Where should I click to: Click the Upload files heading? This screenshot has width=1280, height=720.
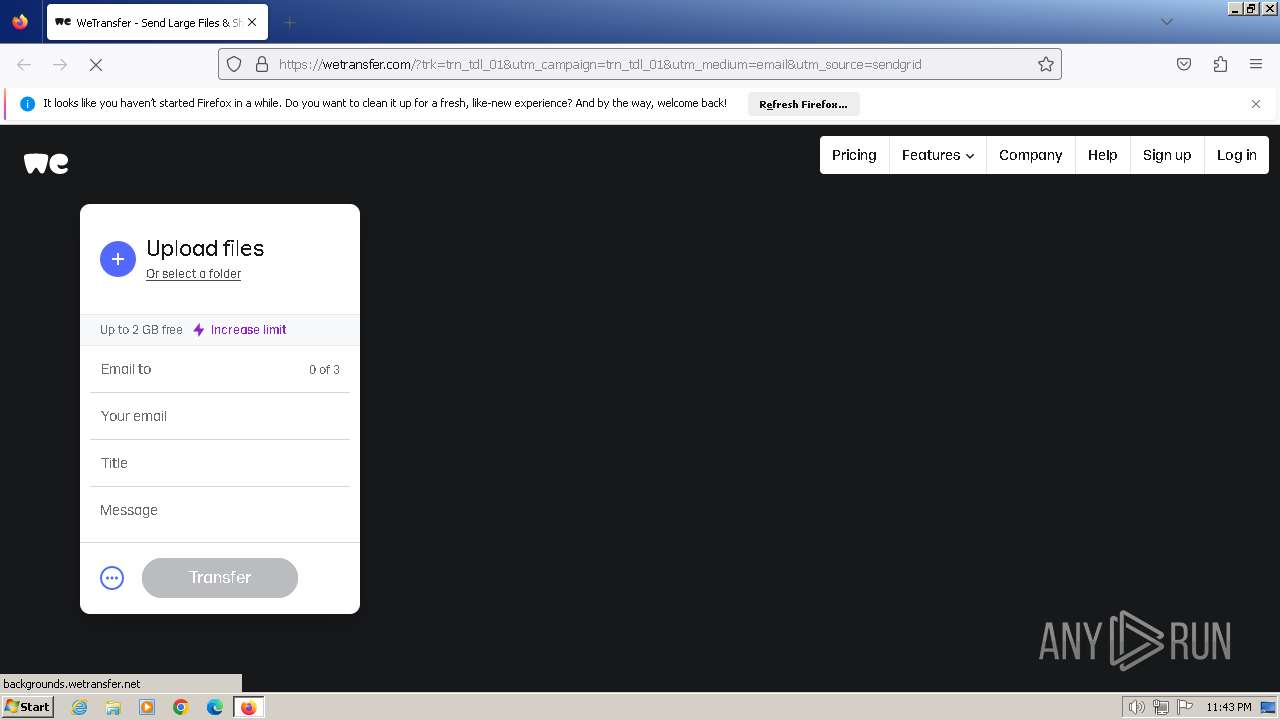click(205, 248)
